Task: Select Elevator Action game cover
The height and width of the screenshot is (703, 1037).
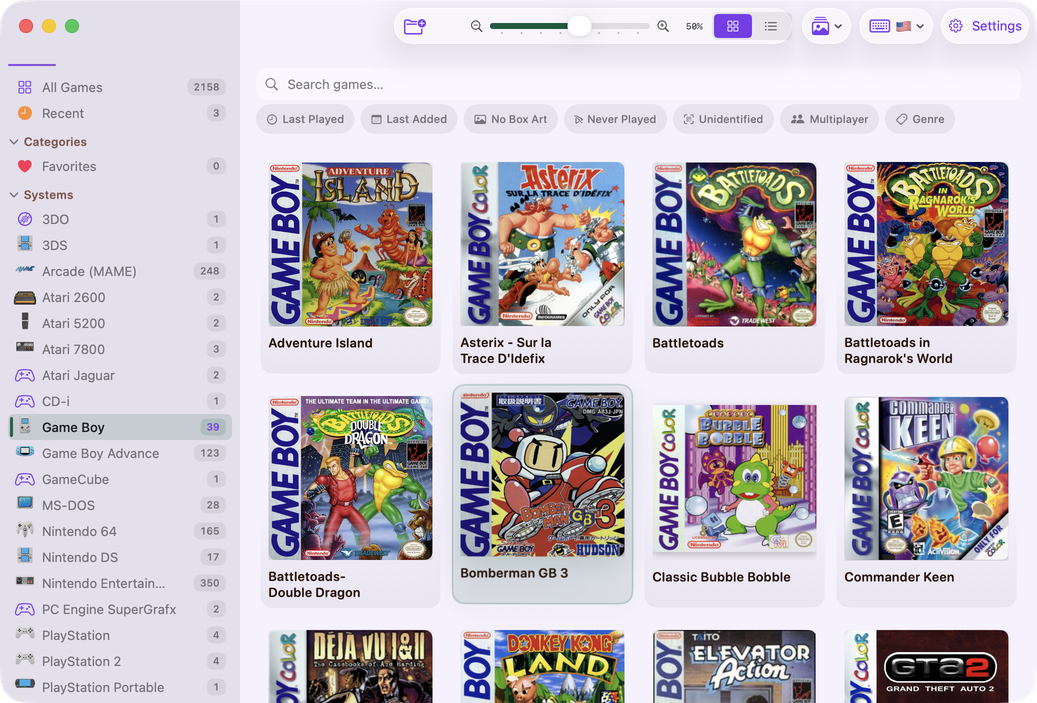Action: [x=734, y=667]
